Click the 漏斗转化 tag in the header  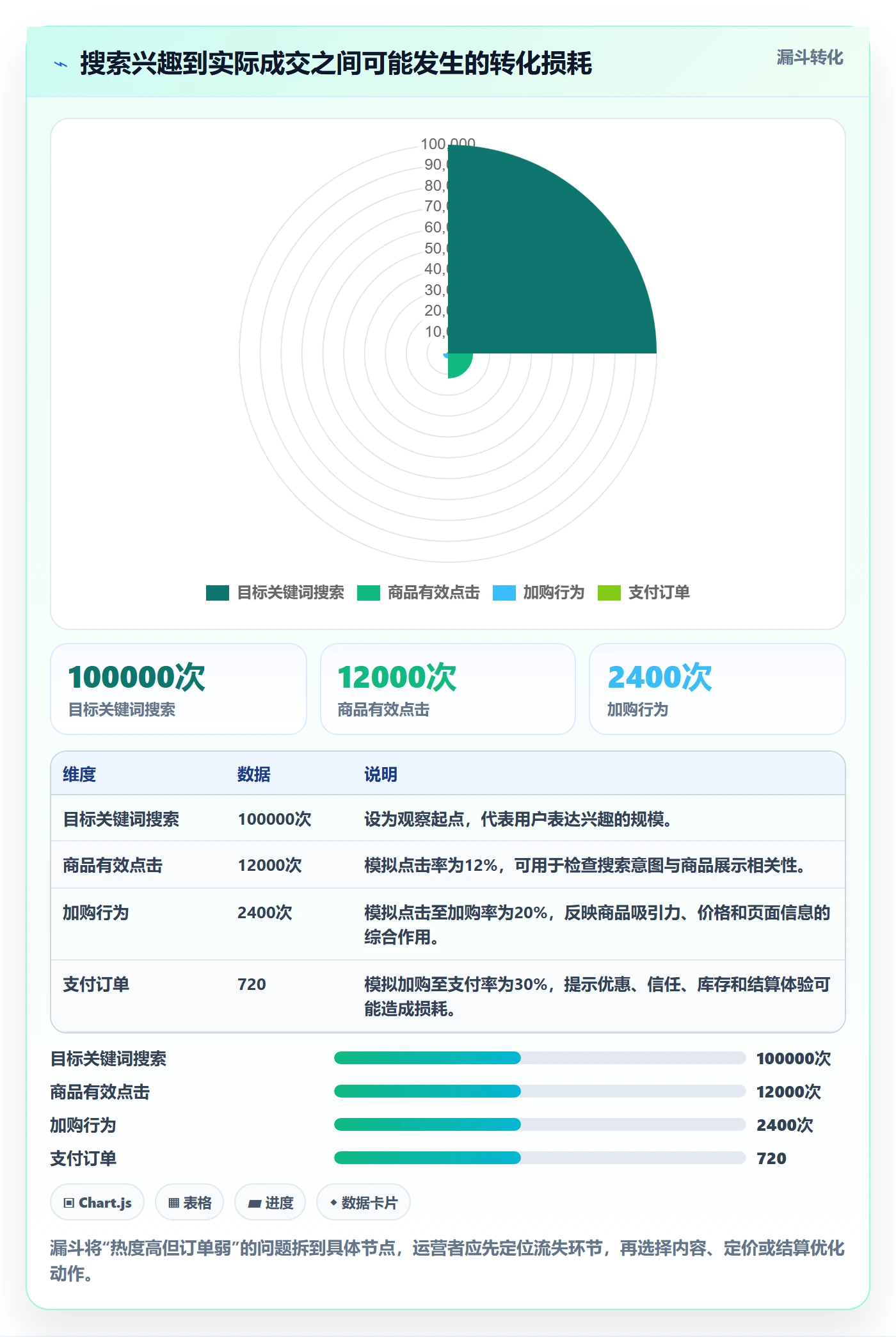810,58
